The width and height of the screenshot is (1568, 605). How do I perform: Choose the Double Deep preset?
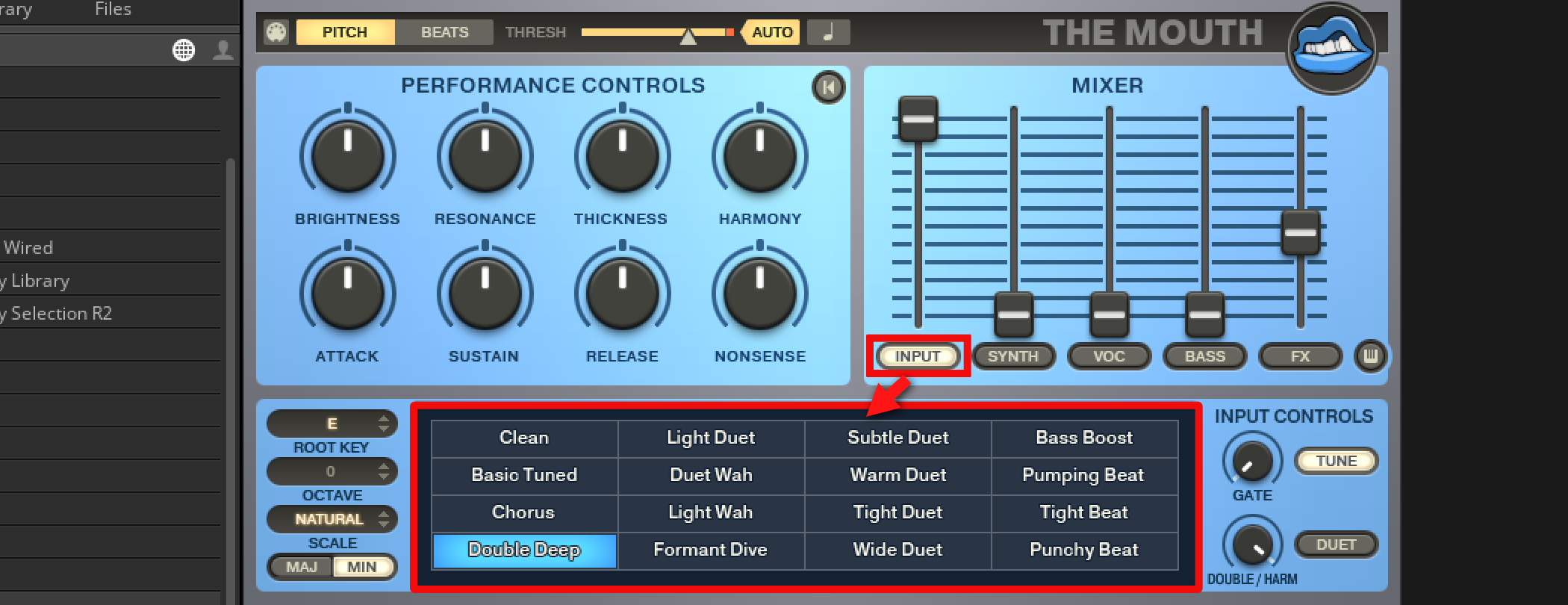pos(524,550)
